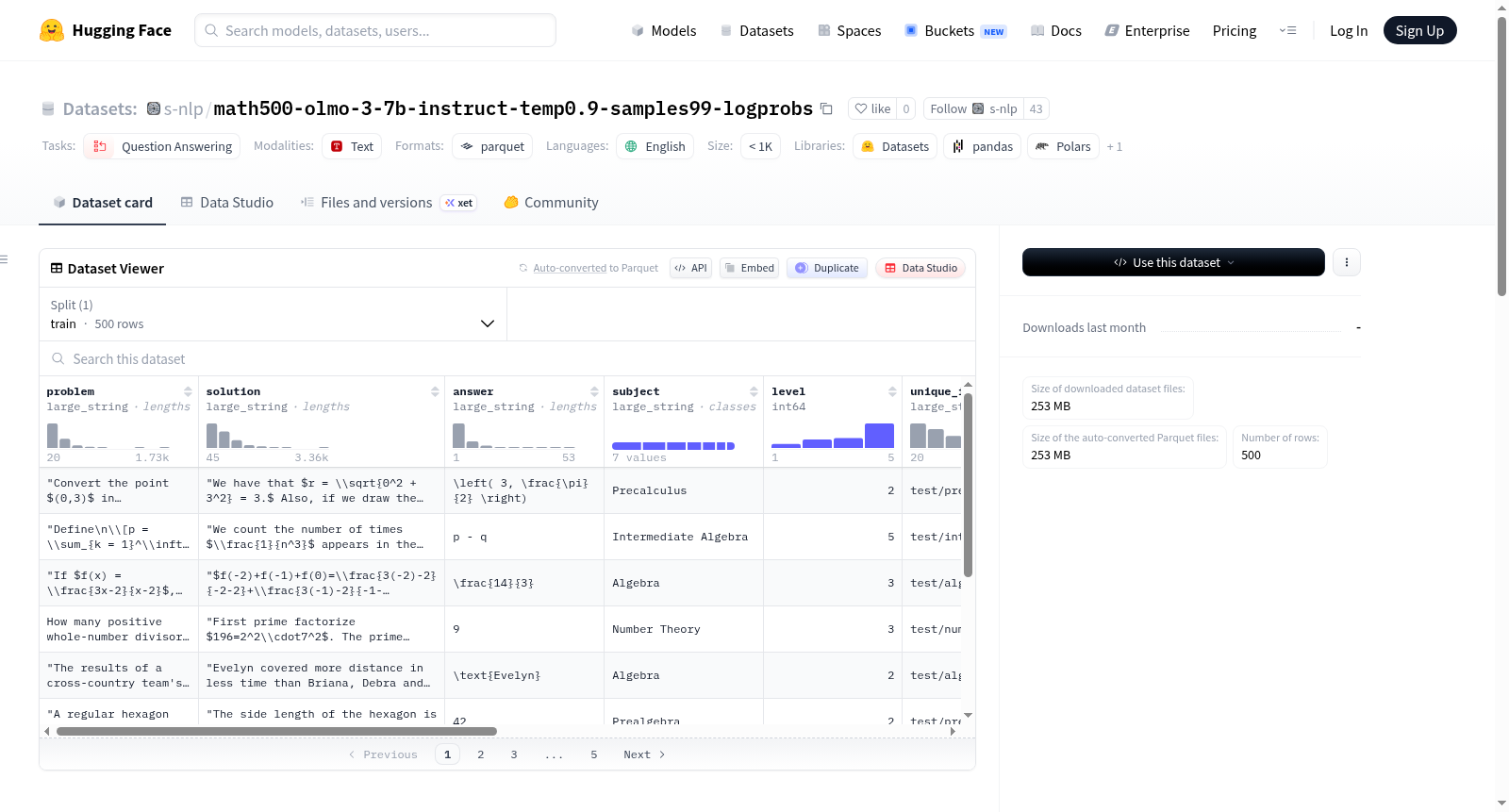Click the subject classes distribution bar
This screenshot has width=1509, height=812.
(x=673, y=445)
